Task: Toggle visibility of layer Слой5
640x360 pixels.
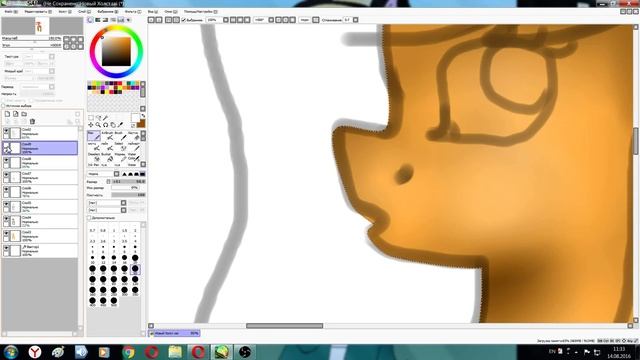Action: [6, 204]
